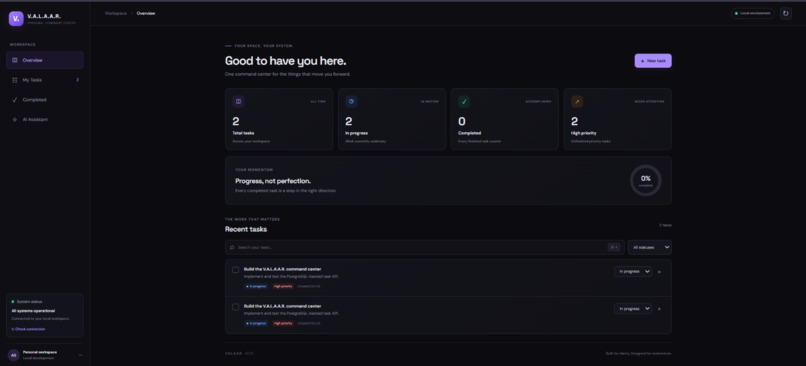Click the first task's red High priority tag
The image size is (806, 366).
[283, 286]
